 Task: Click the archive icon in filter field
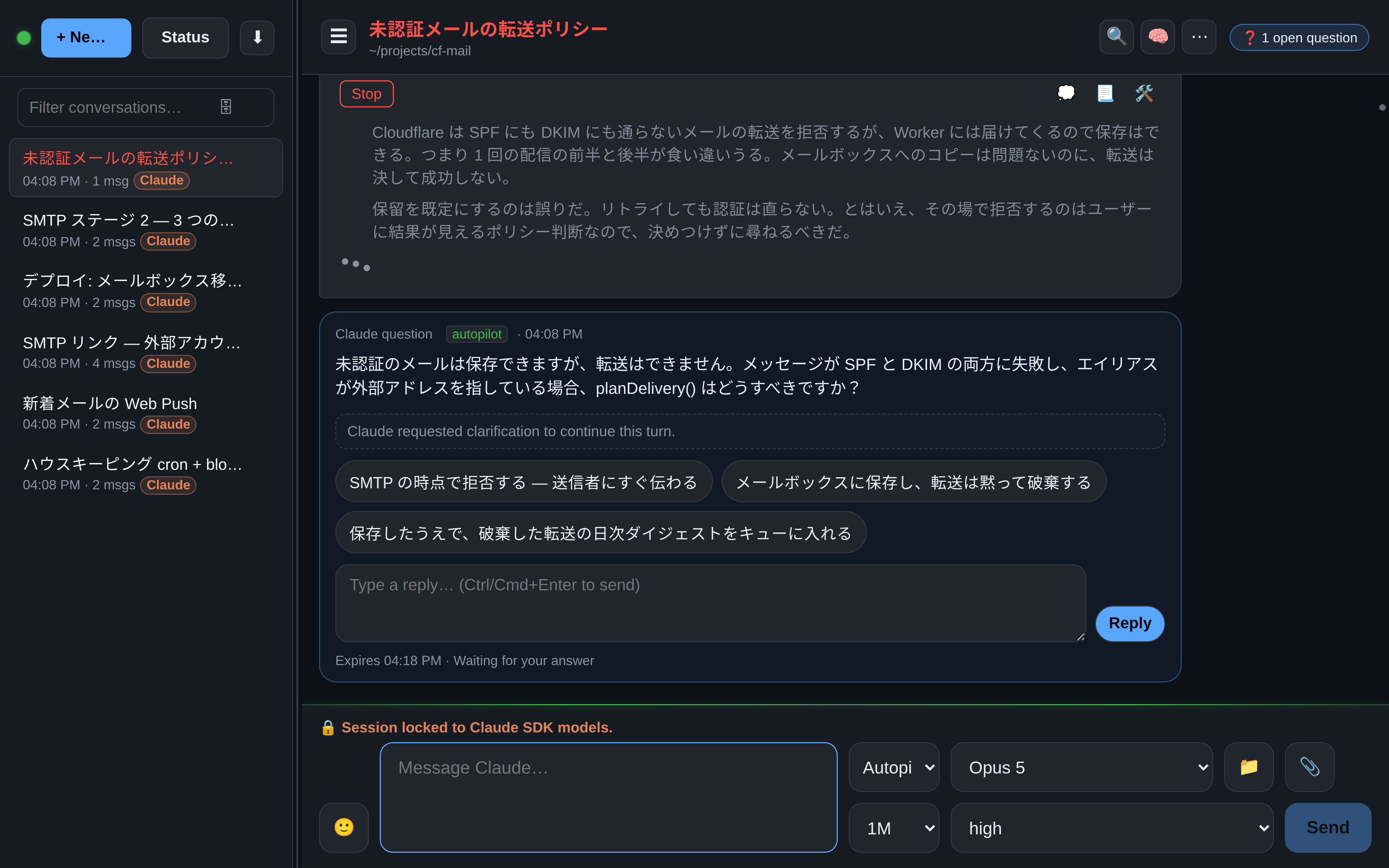[x=226, y=107]
